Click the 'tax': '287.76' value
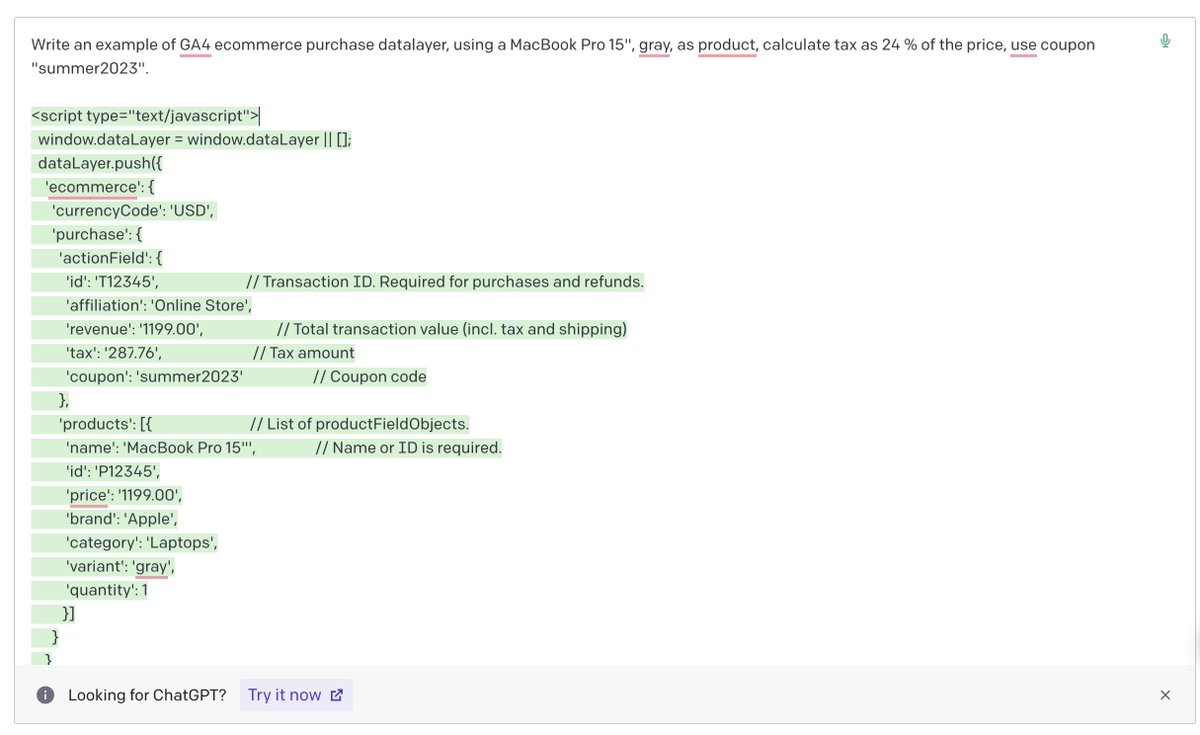The width and height of the screenshot is (1200, 735). [114, 353]
